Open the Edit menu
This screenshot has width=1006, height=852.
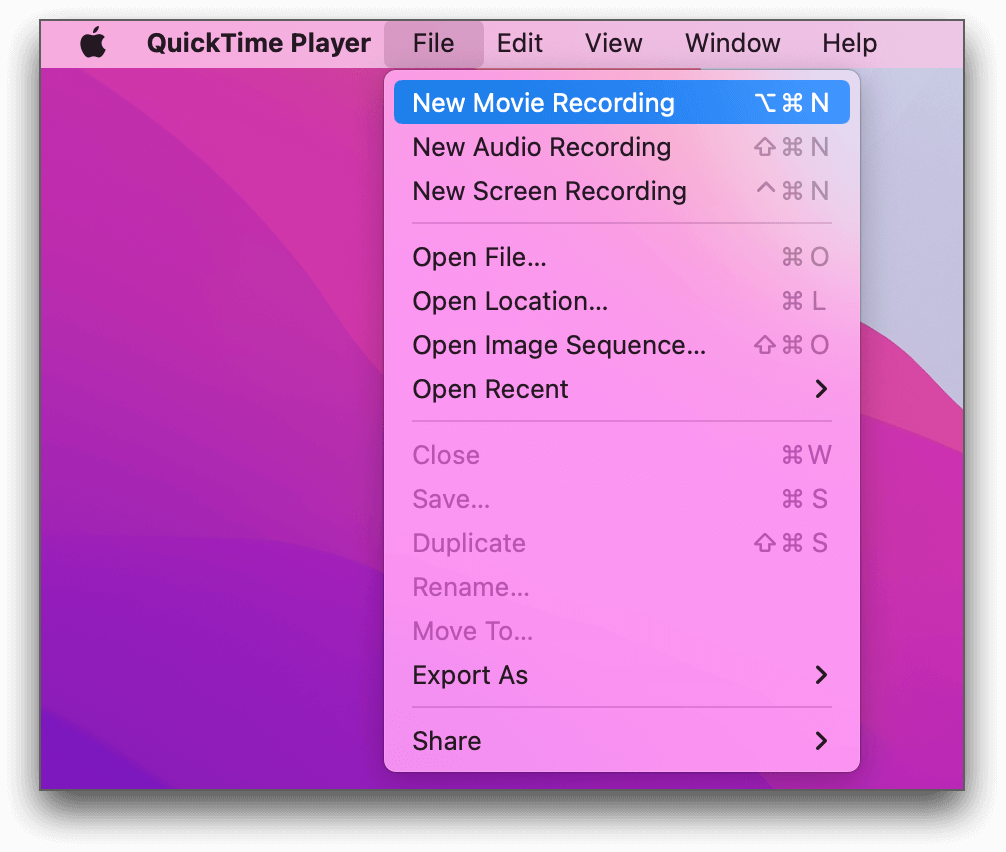click(x=519, y=43)
